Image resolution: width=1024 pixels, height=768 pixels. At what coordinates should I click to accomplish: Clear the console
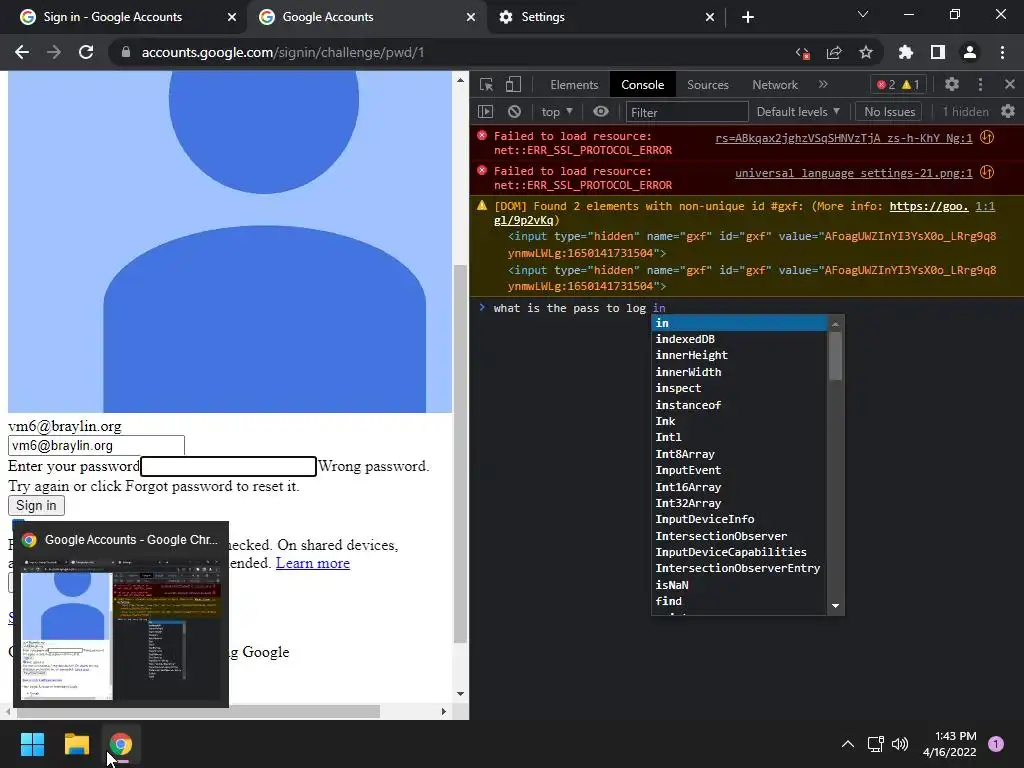(515, 112)
